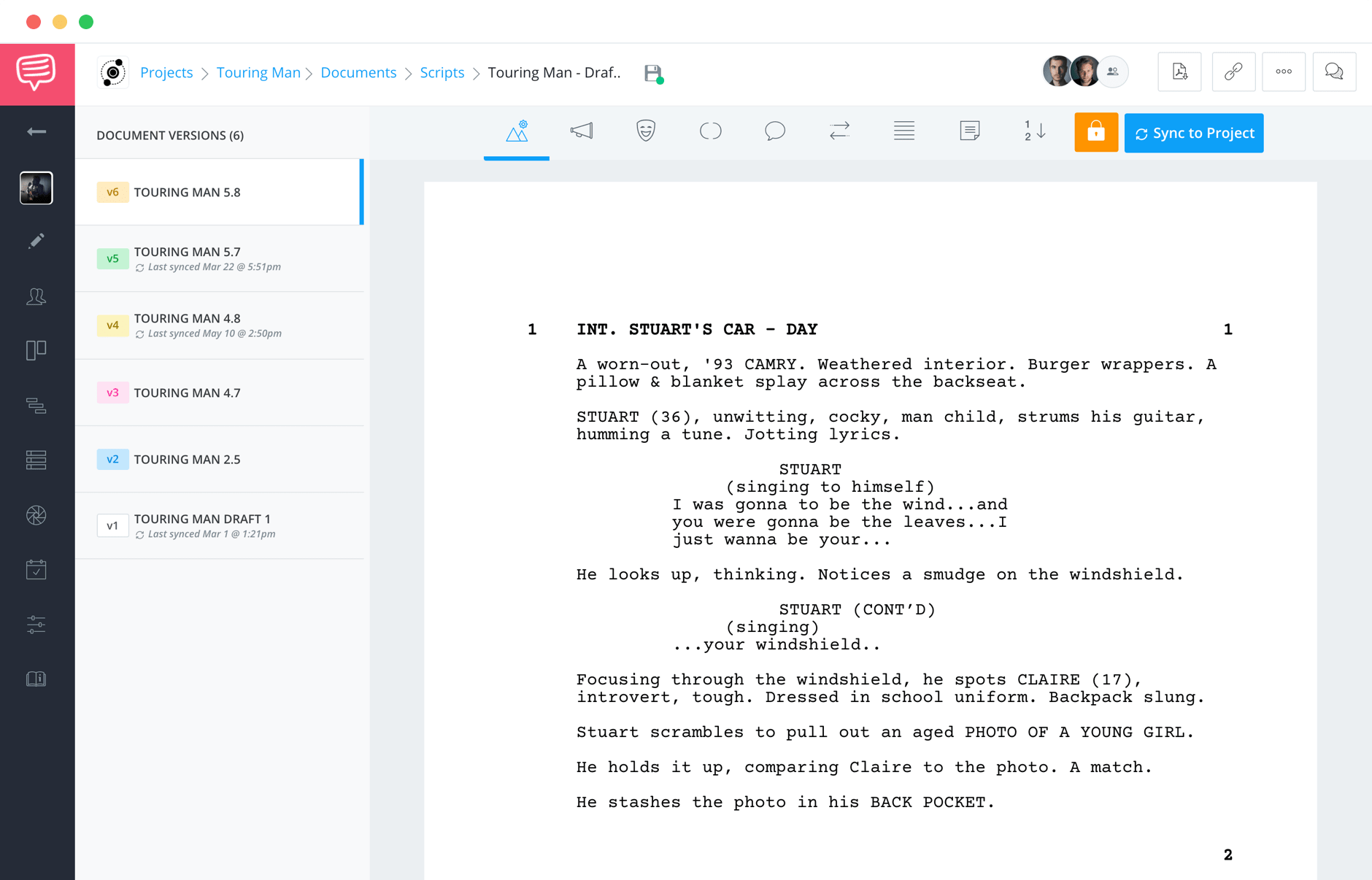Click the (singing to himself) parenthetical

[x=830, y=487]
